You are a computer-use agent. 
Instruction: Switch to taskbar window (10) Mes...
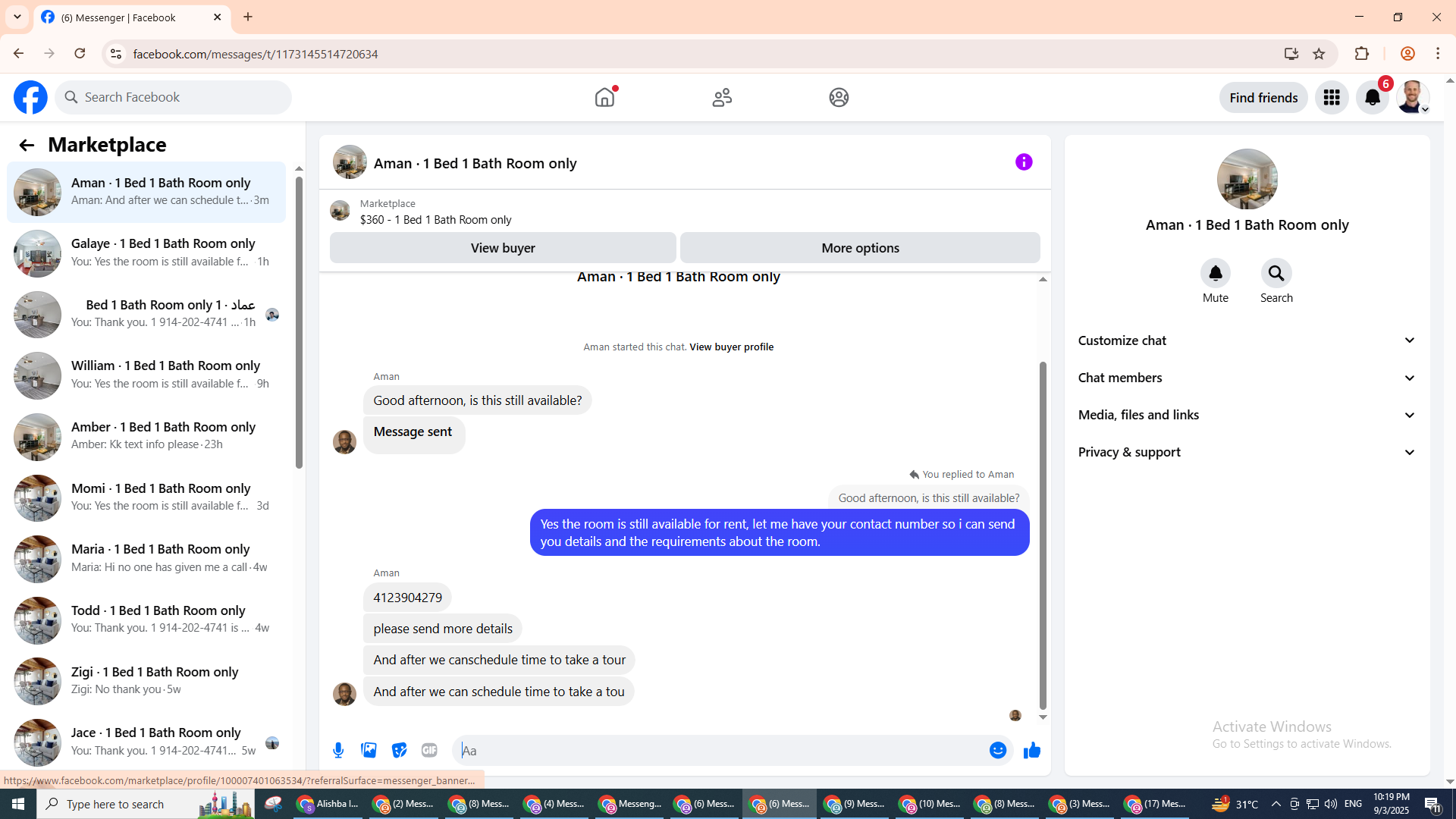click(x=930, y=804)
